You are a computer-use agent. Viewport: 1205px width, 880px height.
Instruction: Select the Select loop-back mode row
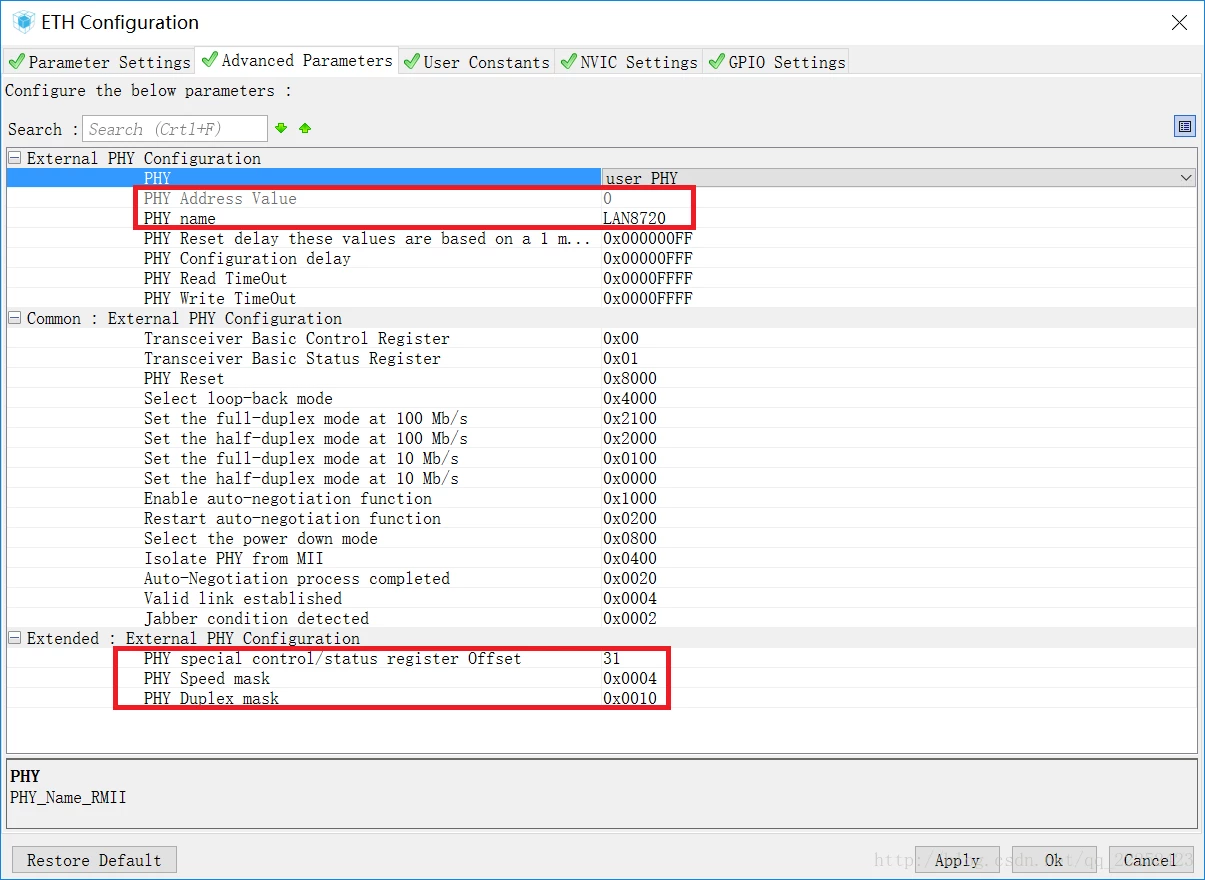pyautogui.click(x=601, y=398)
